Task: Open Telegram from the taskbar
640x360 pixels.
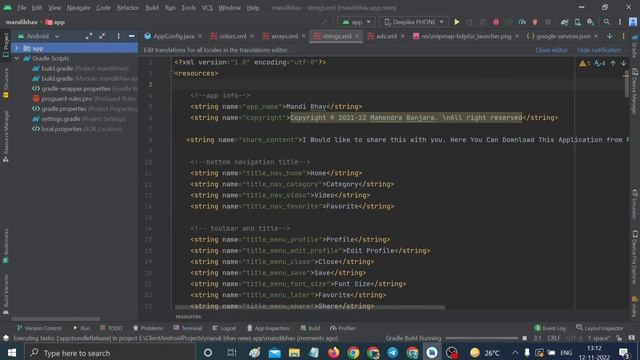Action: coord(393,353)
